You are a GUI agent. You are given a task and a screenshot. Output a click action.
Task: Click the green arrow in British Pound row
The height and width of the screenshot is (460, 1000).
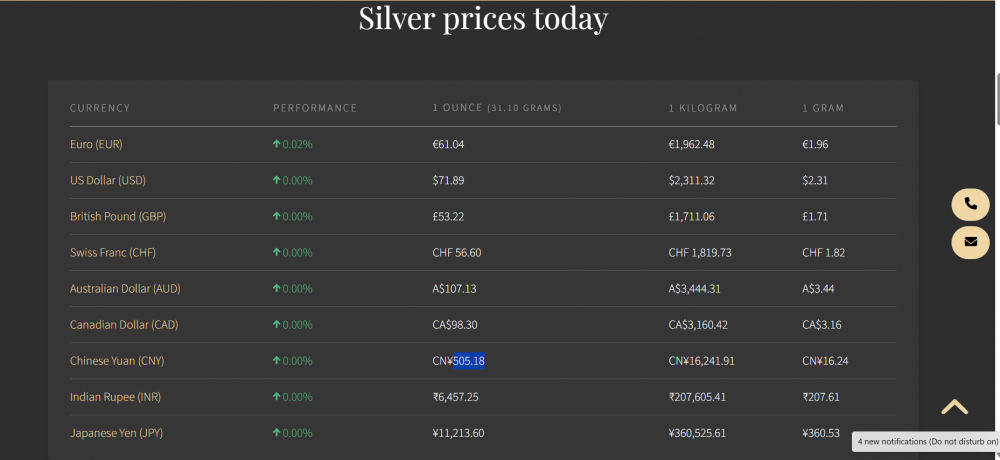click(276, 216)
